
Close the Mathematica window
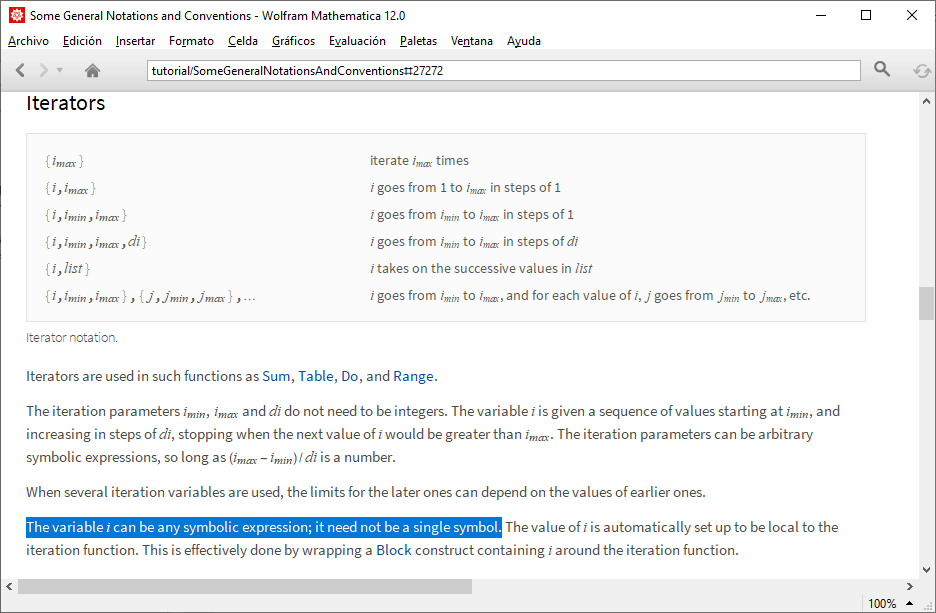912,16
